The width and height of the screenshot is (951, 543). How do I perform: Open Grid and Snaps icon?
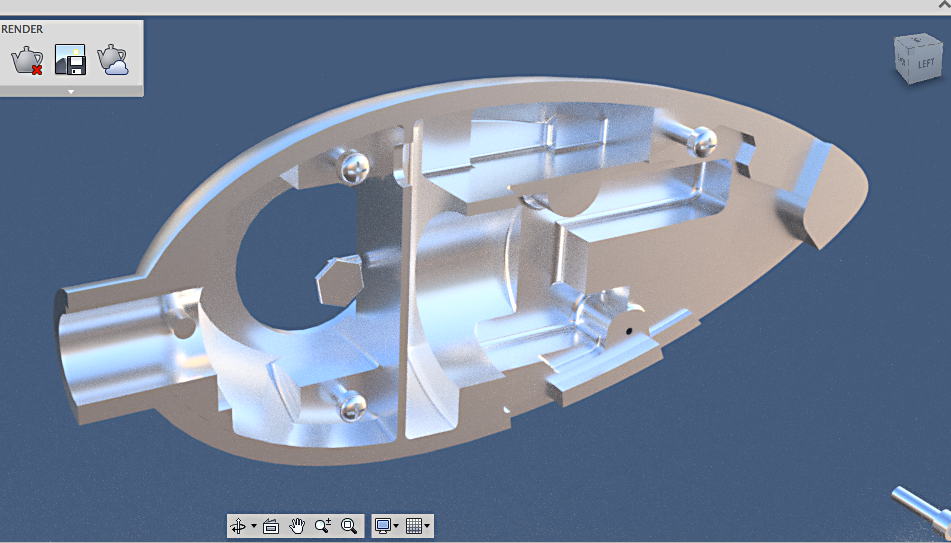(x=414, y=526)
